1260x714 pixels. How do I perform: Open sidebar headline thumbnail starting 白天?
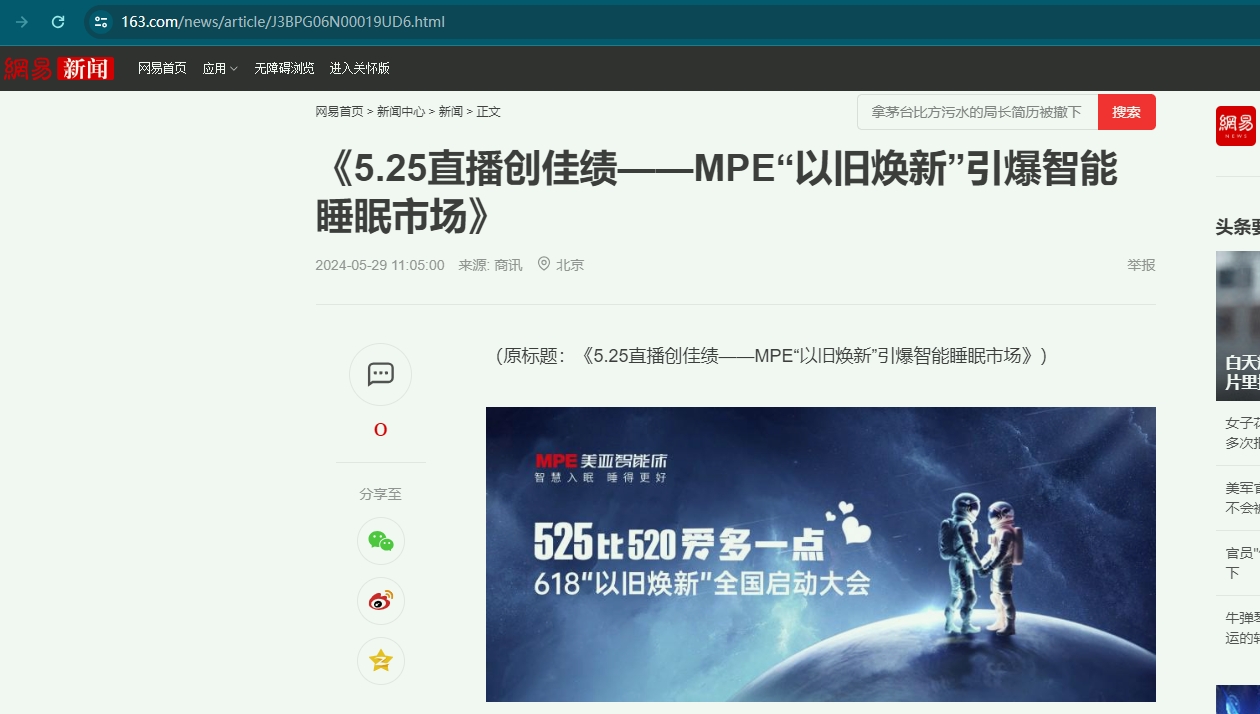[1238, 326]
